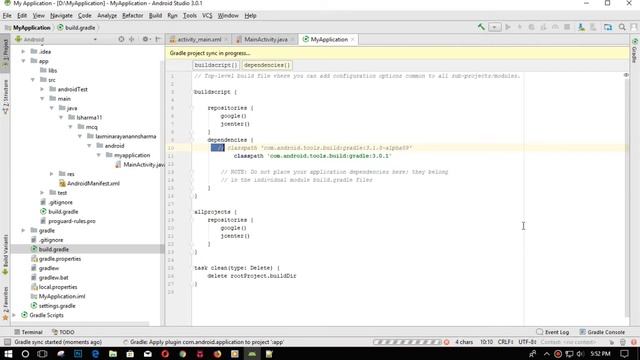Click MyApplication breadcrumb in navigation bar

point(28,28)
